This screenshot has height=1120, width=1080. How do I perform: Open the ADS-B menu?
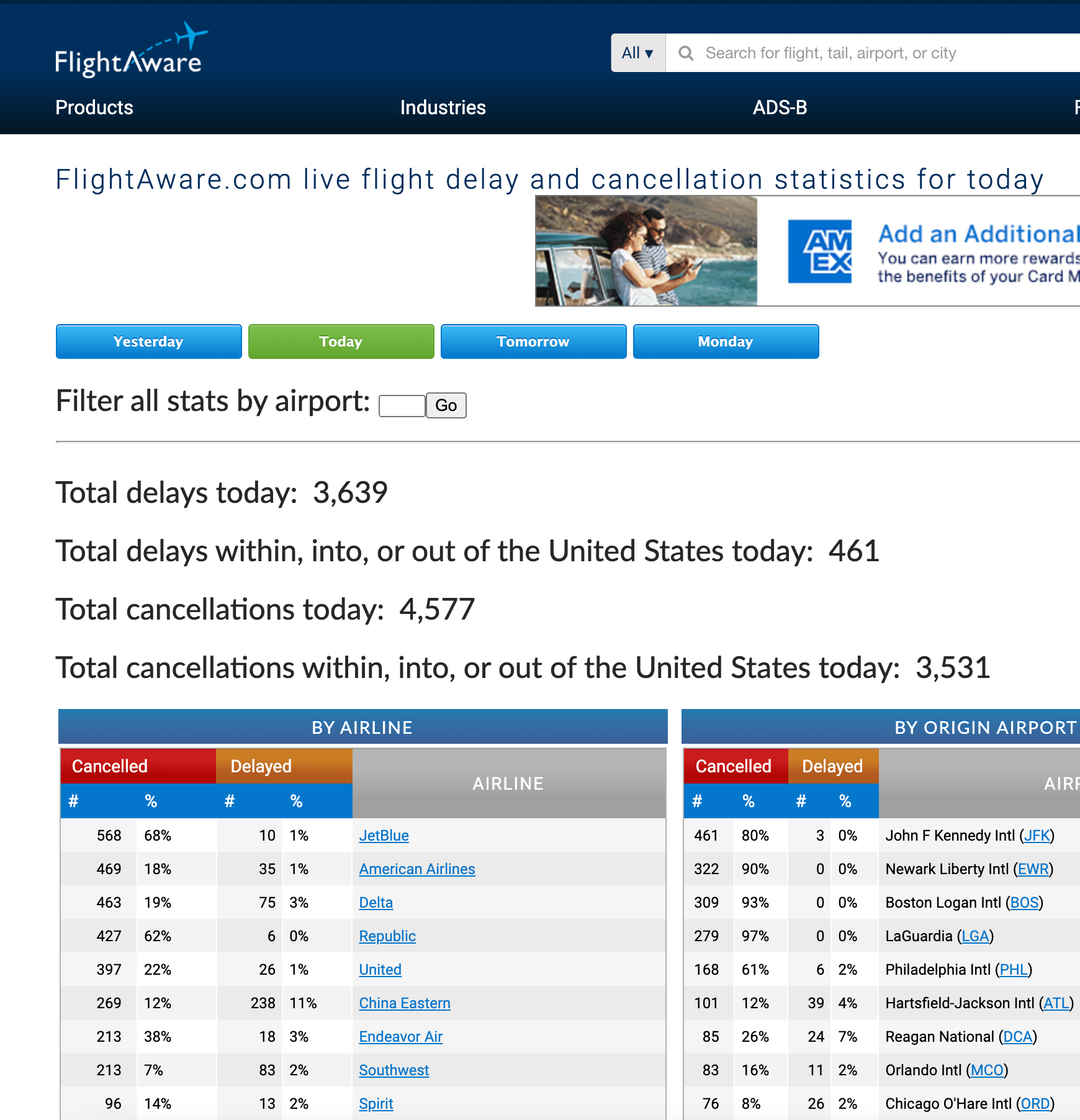780,107
